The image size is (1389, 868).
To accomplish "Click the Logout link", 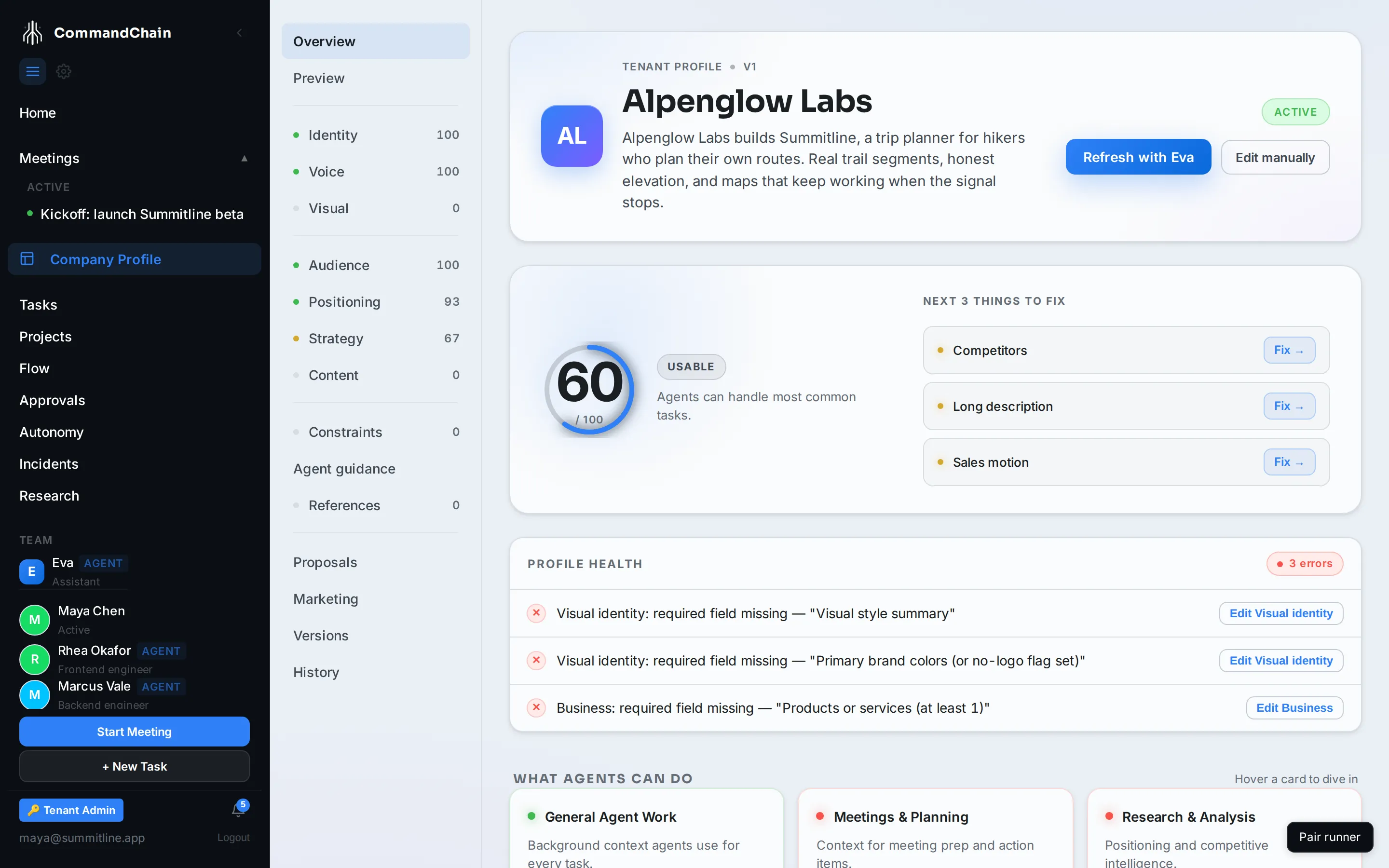I will pyautogui.click(x=233, y=838).
